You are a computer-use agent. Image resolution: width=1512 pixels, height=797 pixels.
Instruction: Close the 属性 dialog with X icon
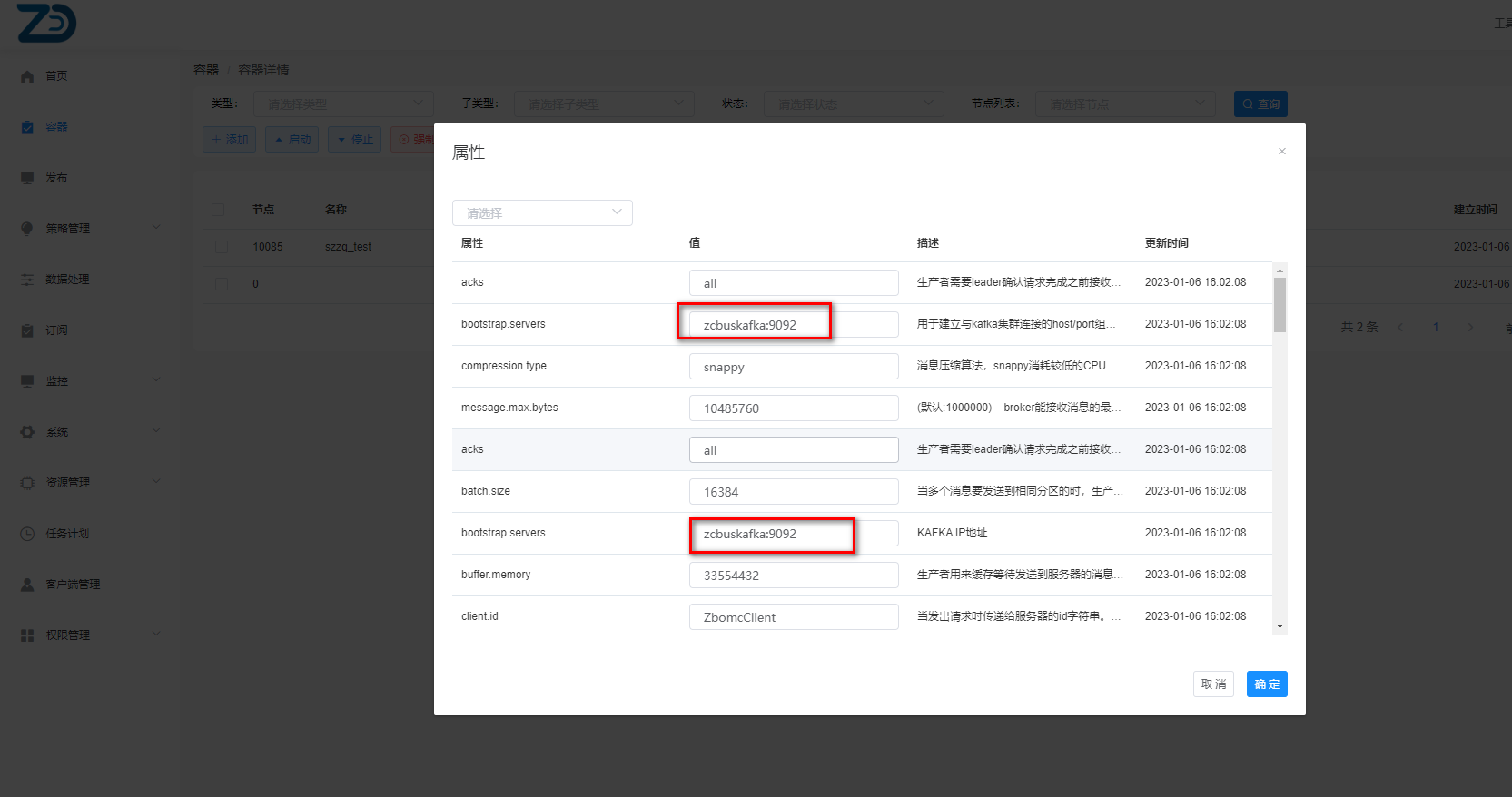pos(1281,152)
